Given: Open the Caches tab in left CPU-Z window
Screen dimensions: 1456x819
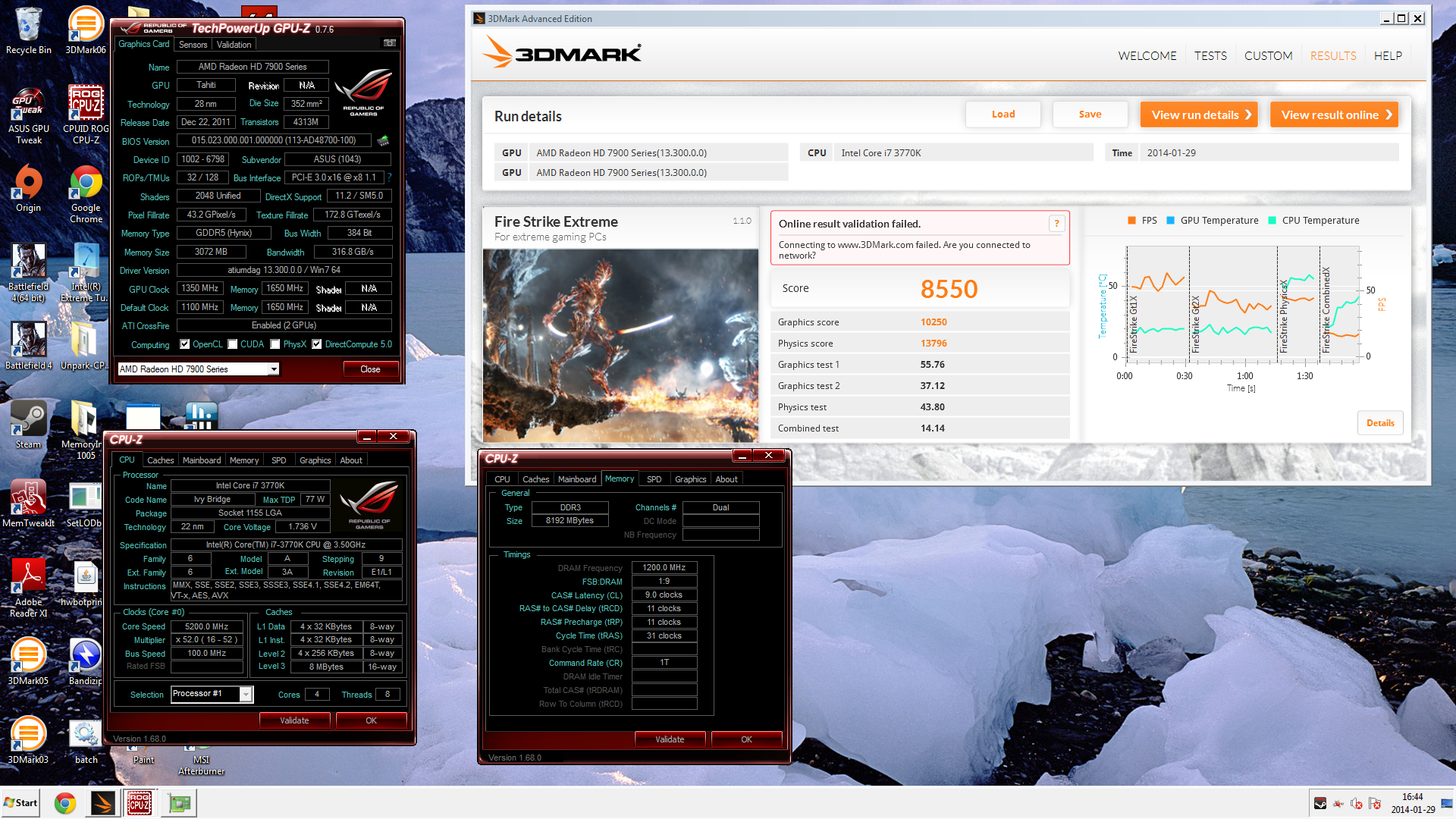Looking at the screenshot, I should click(x=160, y=460).
